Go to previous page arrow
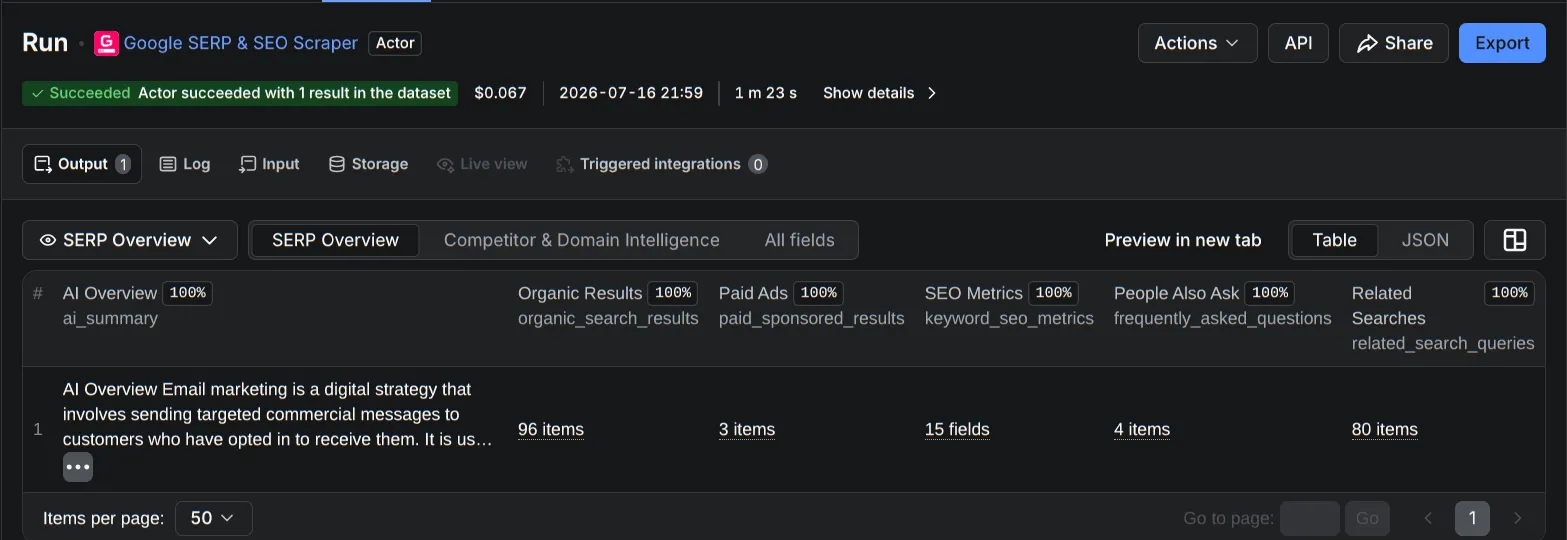Screen dimensions: 1567x540 click(x=1428, y=518)
